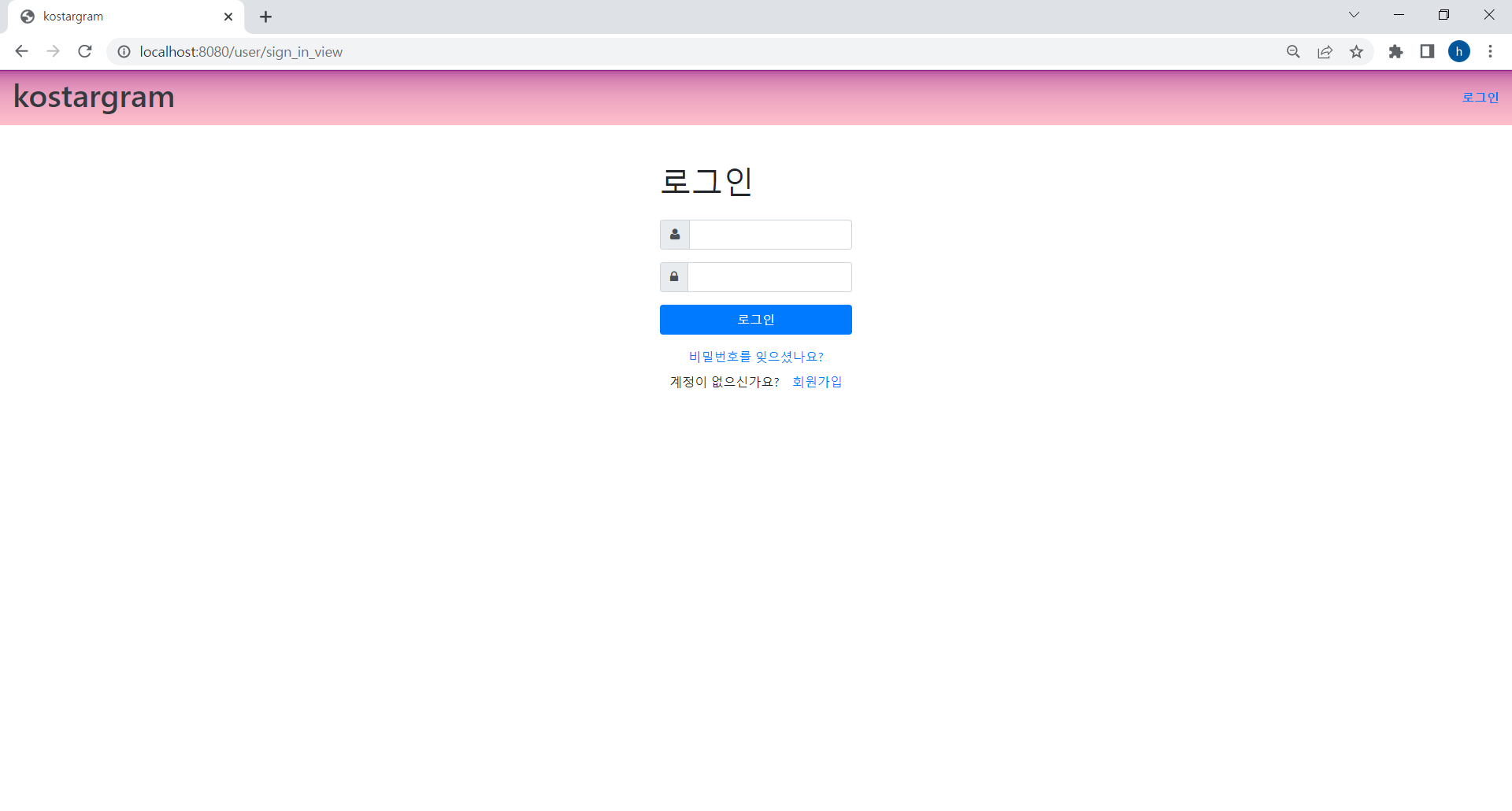Image resolution: width=1512 pixels, height=811 pixels.
Task: Click inside the username input field
Action: (x=769, y=234)
